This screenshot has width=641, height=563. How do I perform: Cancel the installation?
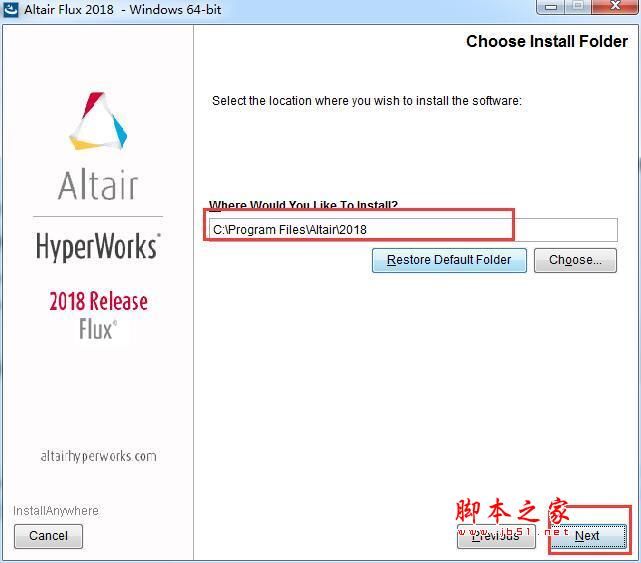[x=48, y=536]
